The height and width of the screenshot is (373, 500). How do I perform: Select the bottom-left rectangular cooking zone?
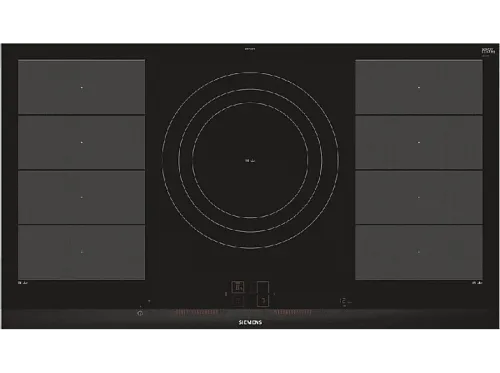[82, 252]
